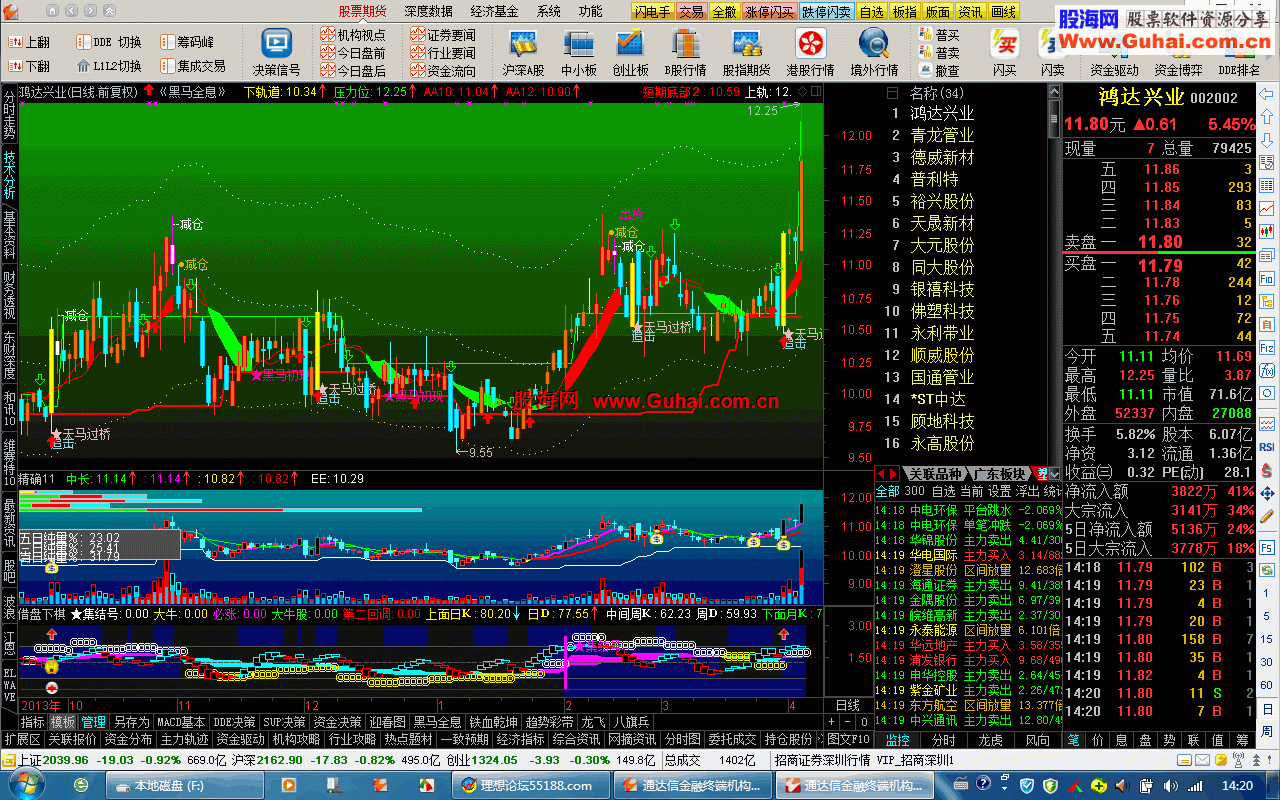Click the red-blue left-right arrows button
Viewport: 1280px width, 800px height.
pyautogui.click(x=889, y=474)
